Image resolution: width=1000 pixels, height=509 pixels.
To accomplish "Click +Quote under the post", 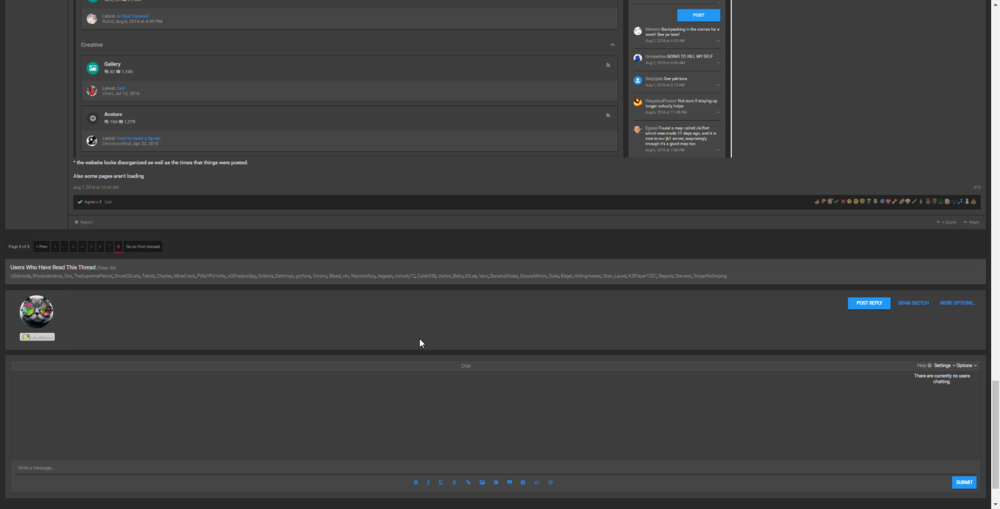I will 946,222.
